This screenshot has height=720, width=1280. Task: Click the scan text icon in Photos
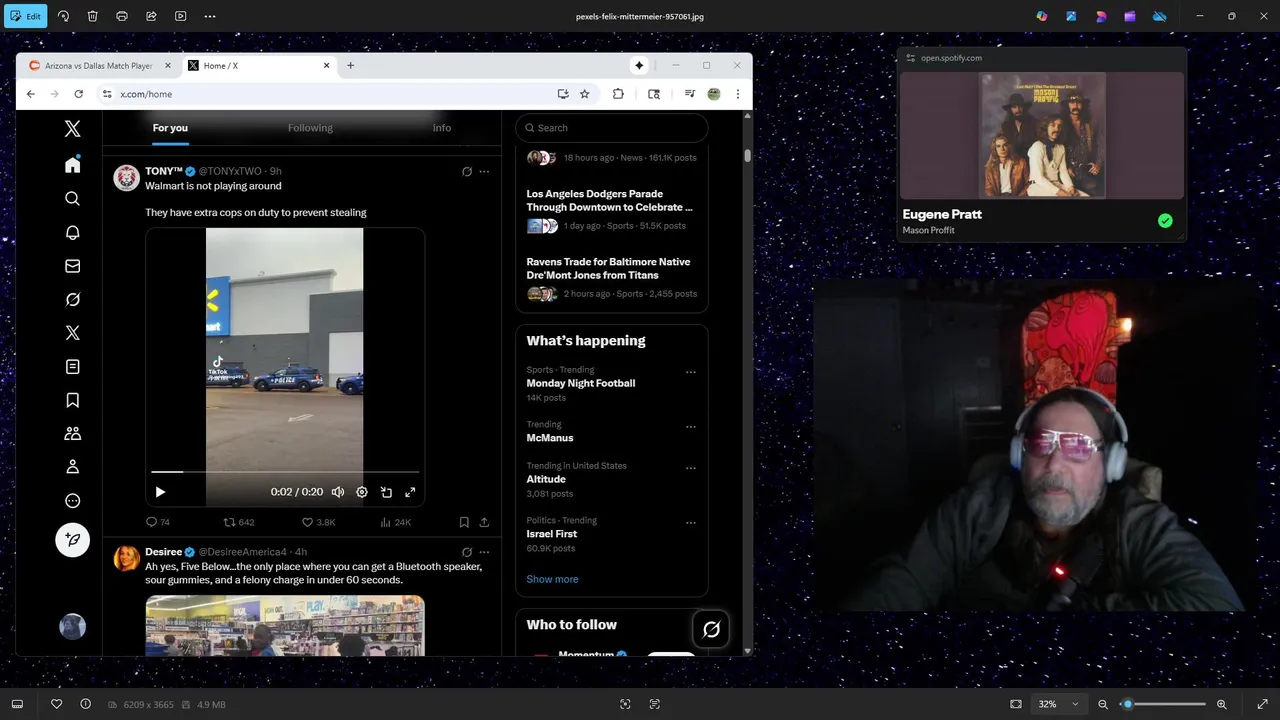pyautogui.click(x=655, y=704)
